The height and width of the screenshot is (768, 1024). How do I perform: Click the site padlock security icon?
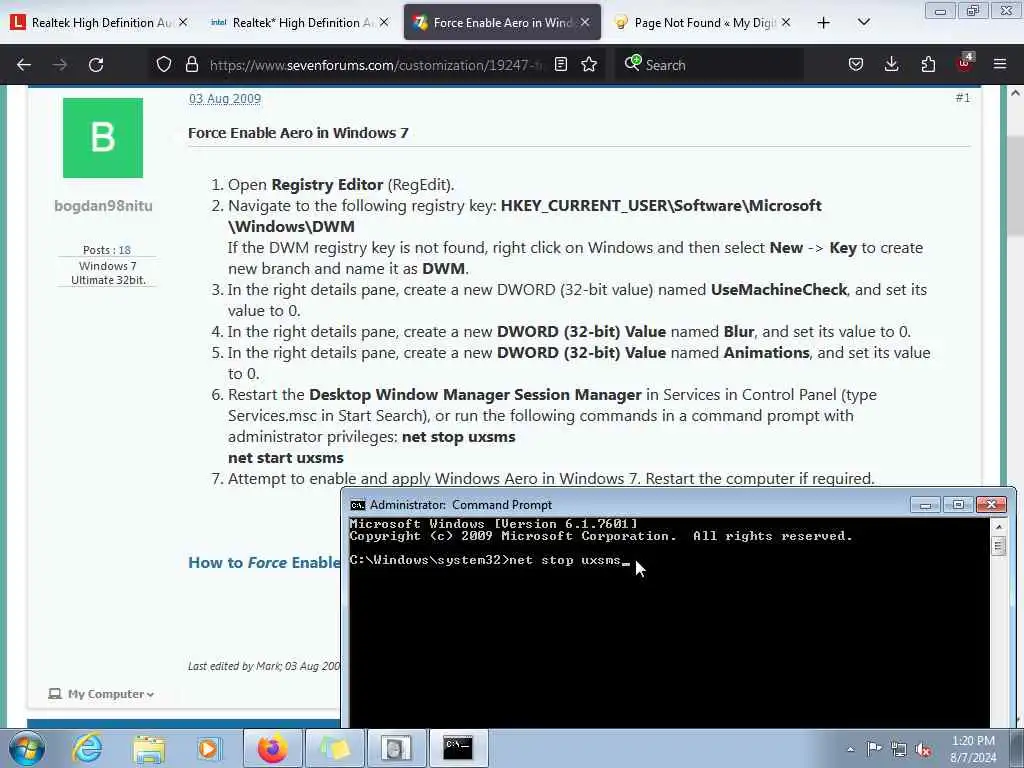pyautogui.click(x=191, y=65)
